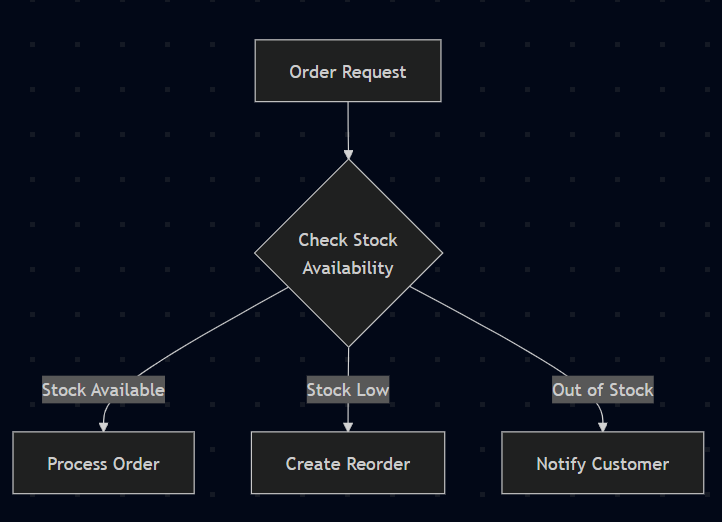The image size is (722, 522).
Task: Select the Process Order node
Action: 104,463
